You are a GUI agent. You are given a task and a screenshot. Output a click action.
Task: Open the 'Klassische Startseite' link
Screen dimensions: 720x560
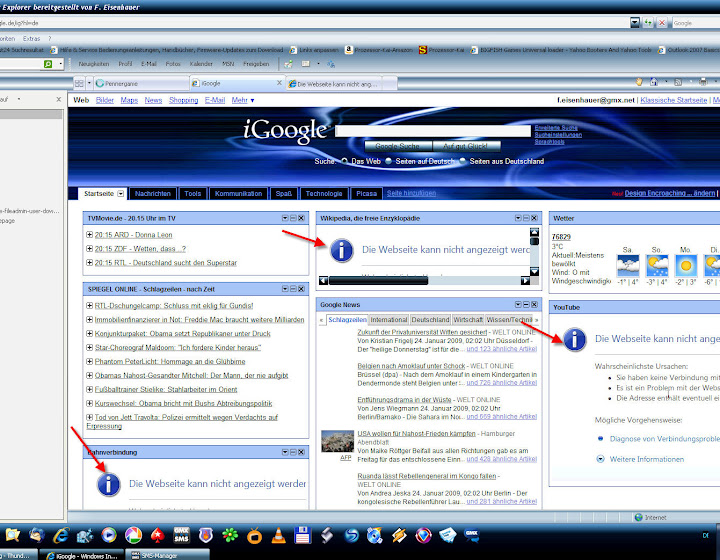[674, 100]
